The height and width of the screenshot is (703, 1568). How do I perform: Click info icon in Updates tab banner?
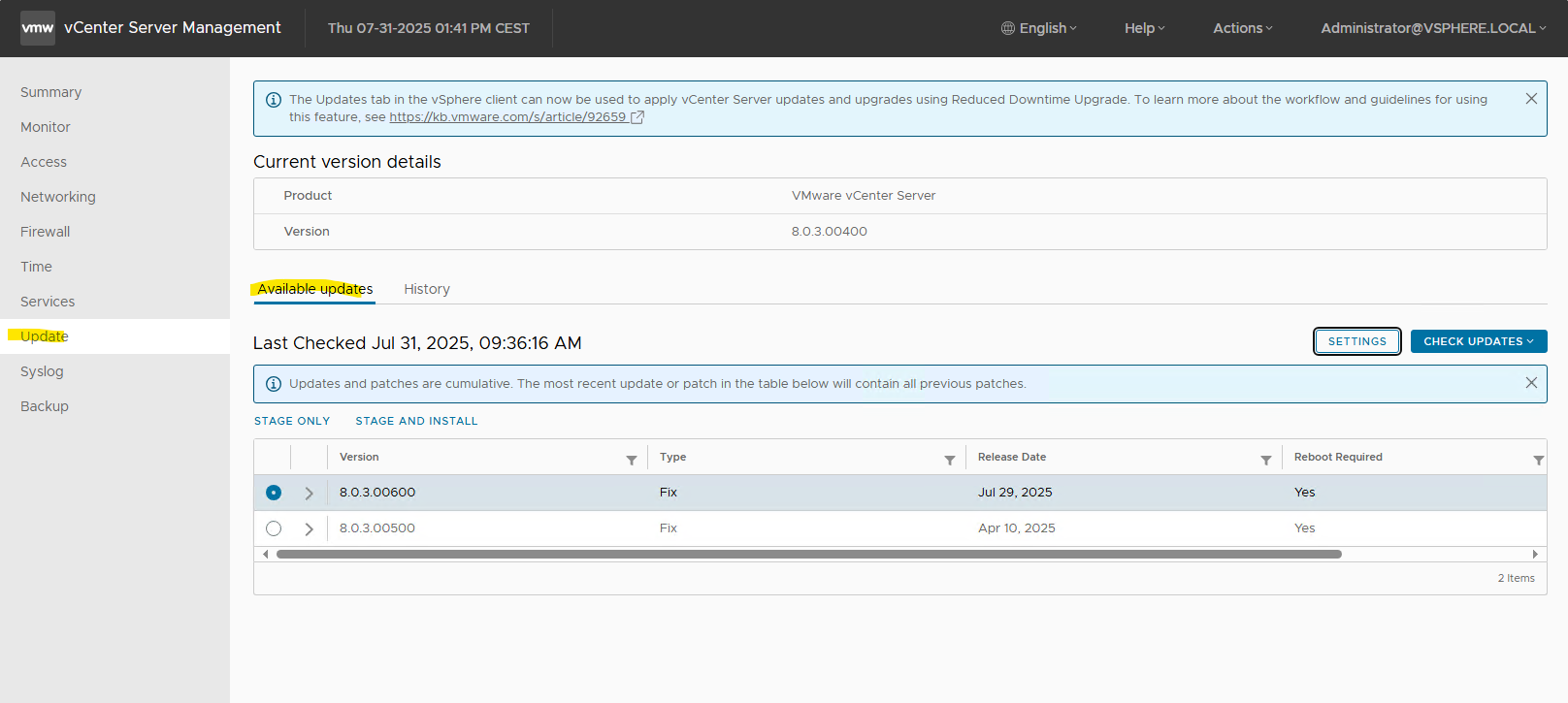[x=274, y=100]
